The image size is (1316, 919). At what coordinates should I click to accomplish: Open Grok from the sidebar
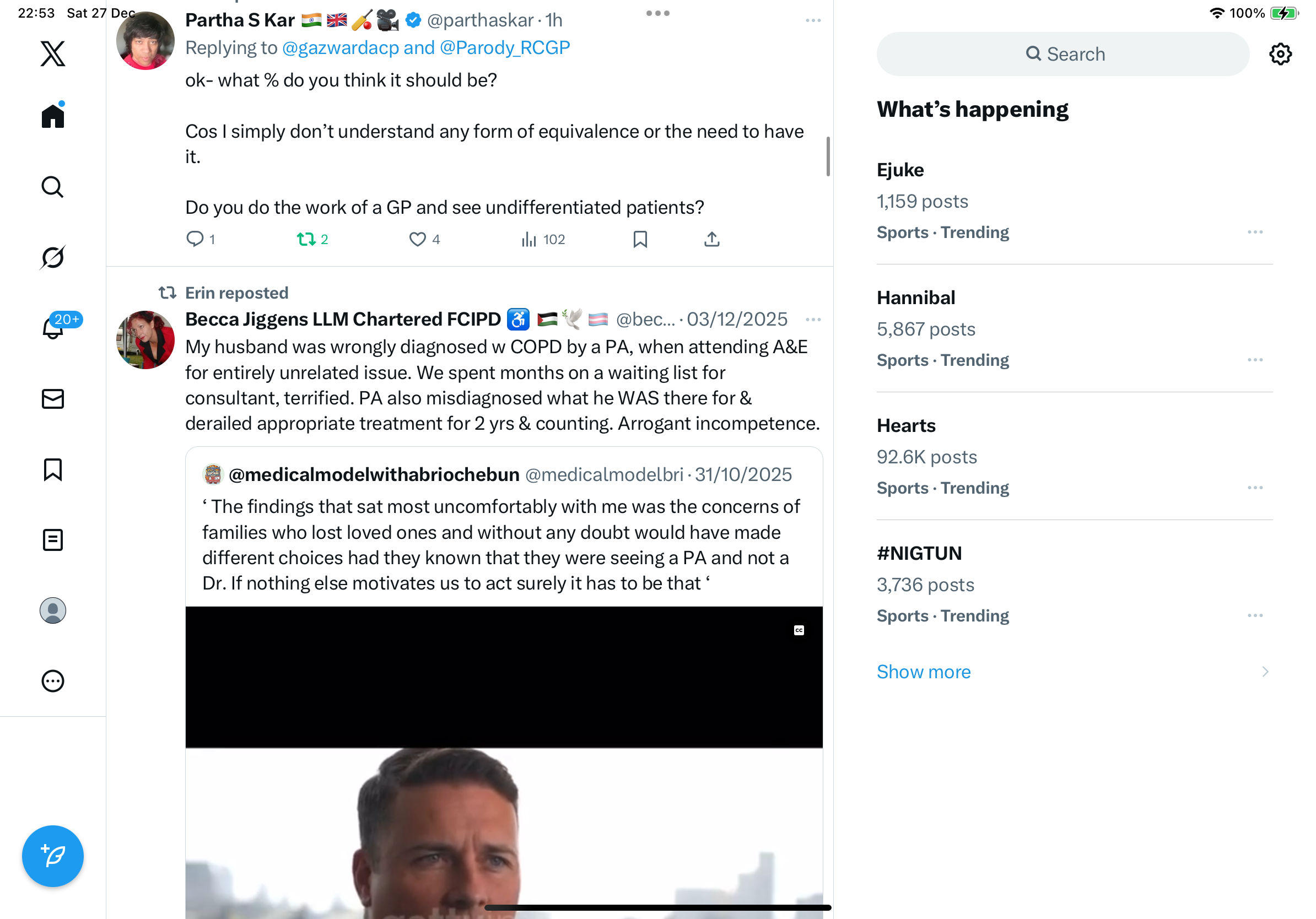(53, 257)
